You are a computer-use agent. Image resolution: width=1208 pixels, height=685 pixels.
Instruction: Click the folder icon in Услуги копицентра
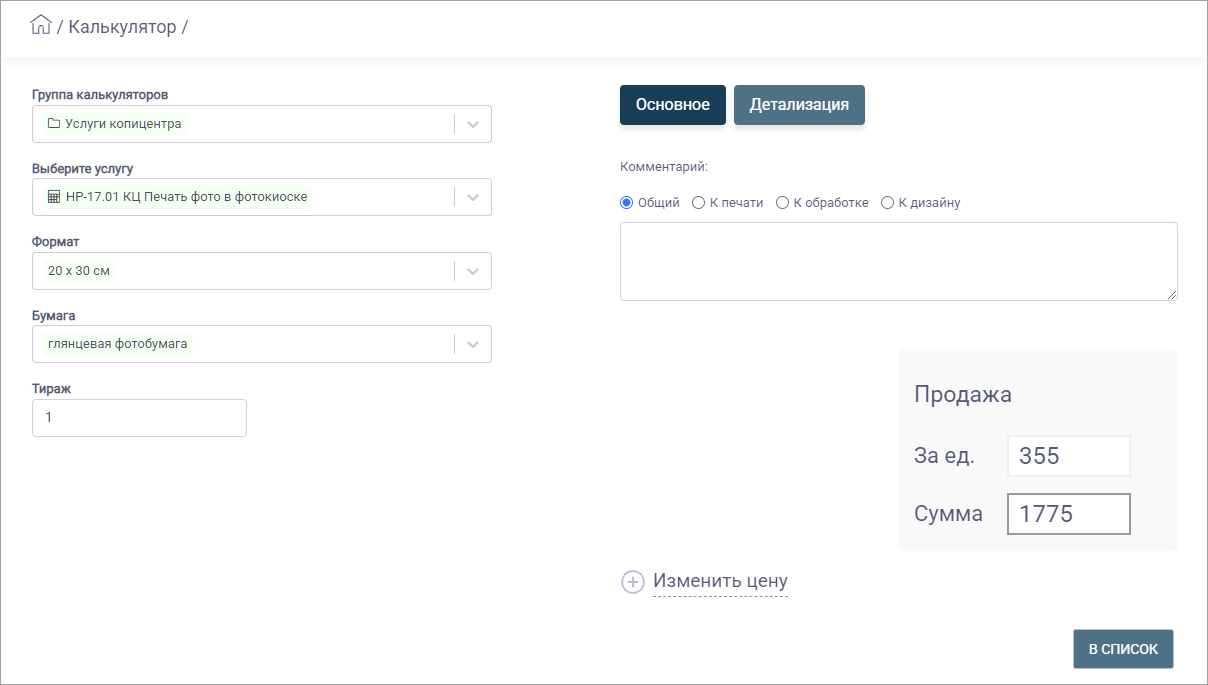tap(54, 124)
